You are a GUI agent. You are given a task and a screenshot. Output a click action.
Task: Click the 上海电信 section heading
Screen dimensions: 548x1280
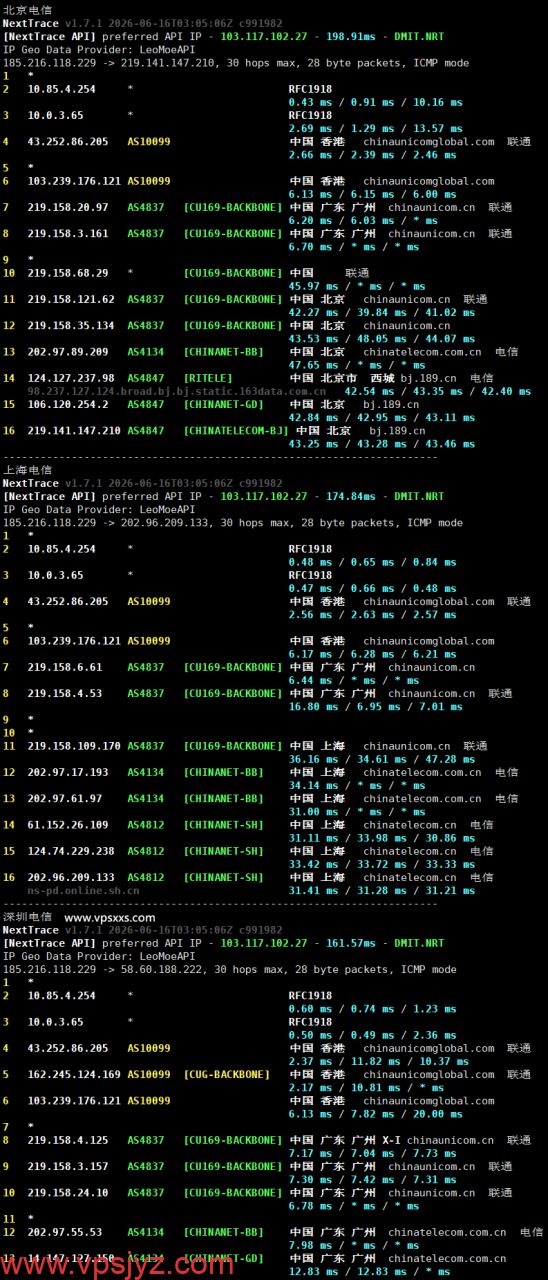click(x=27, y=470)
